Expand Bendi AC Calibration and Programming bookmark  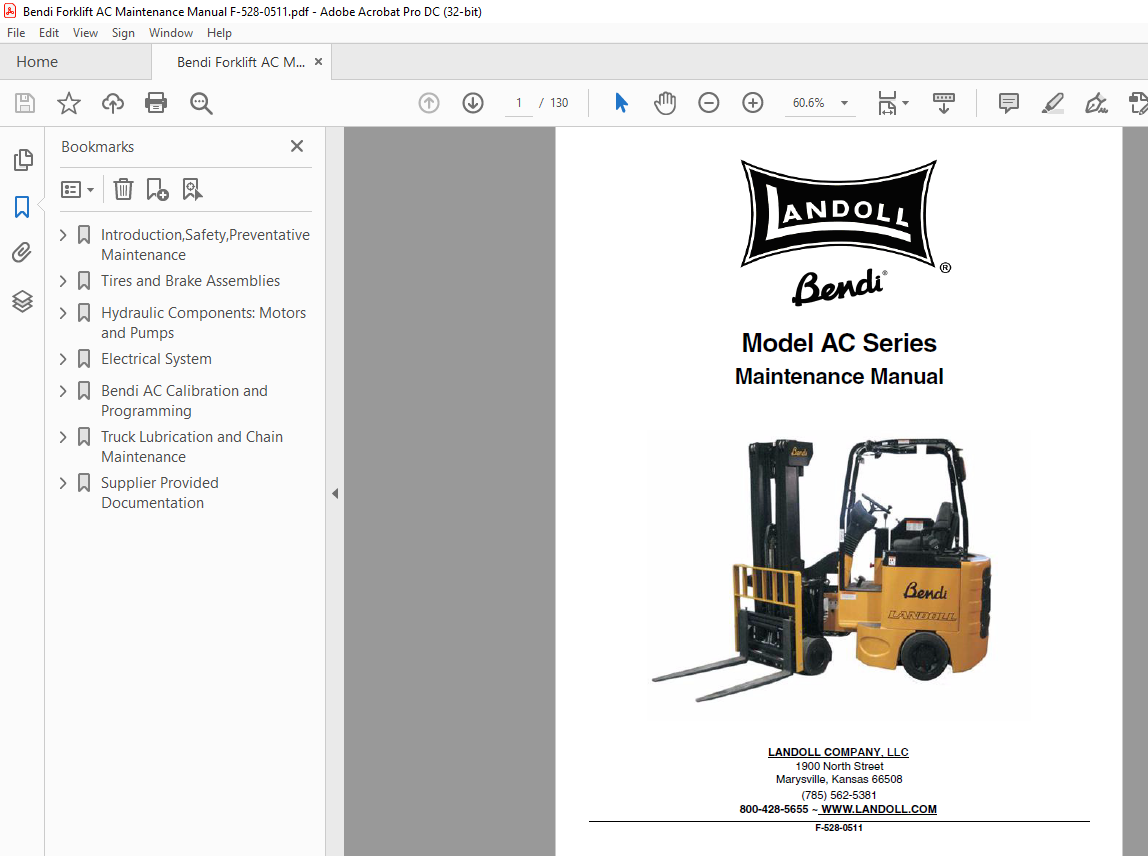63,391
